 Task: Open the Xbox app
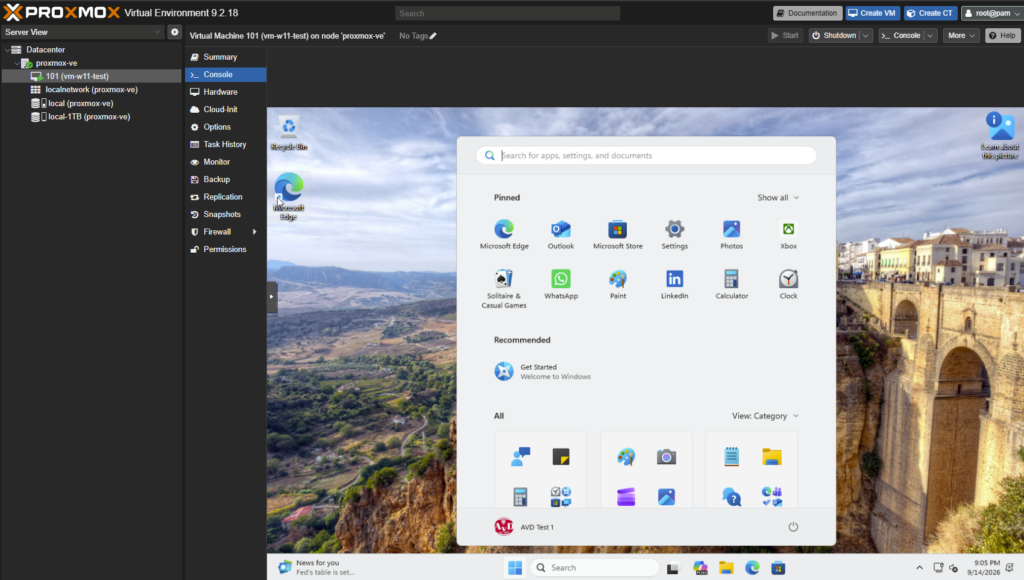[x=788, y=234]
